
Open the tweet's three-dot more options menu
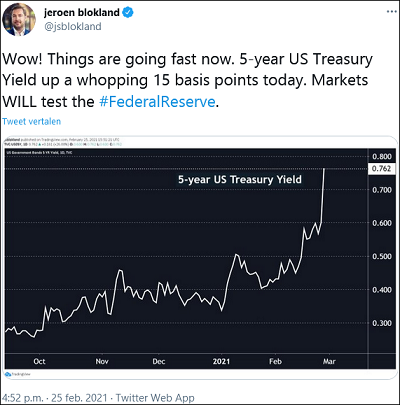click(x=392, y=12)
